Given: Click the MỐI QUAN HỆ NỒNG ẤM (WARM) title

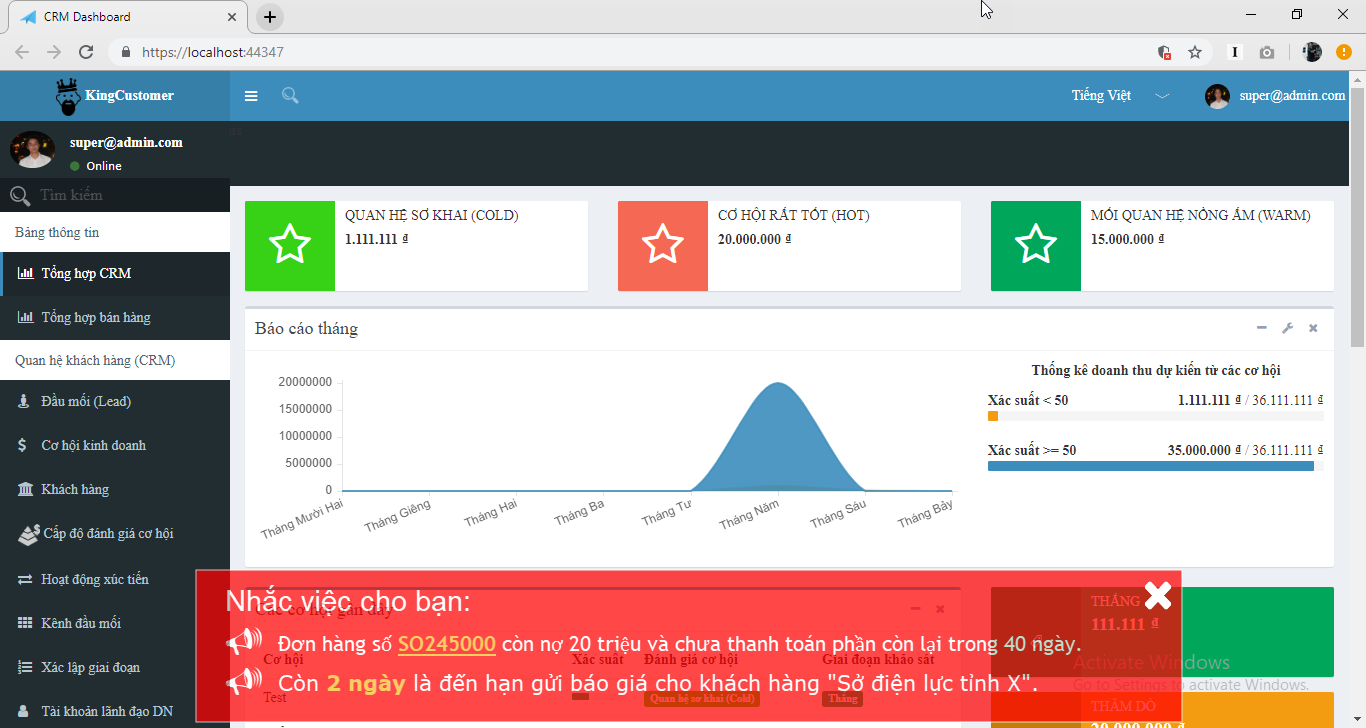Looking at the screenshot, I should coord(1200,215).
